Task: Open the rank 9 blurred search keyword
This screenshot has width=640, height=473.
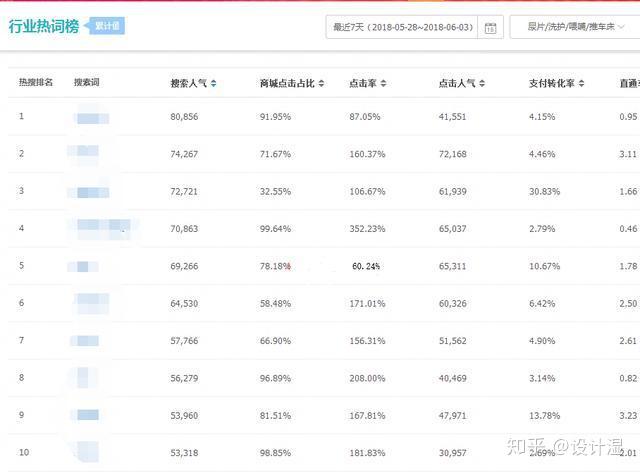Action: coord(88,414)
